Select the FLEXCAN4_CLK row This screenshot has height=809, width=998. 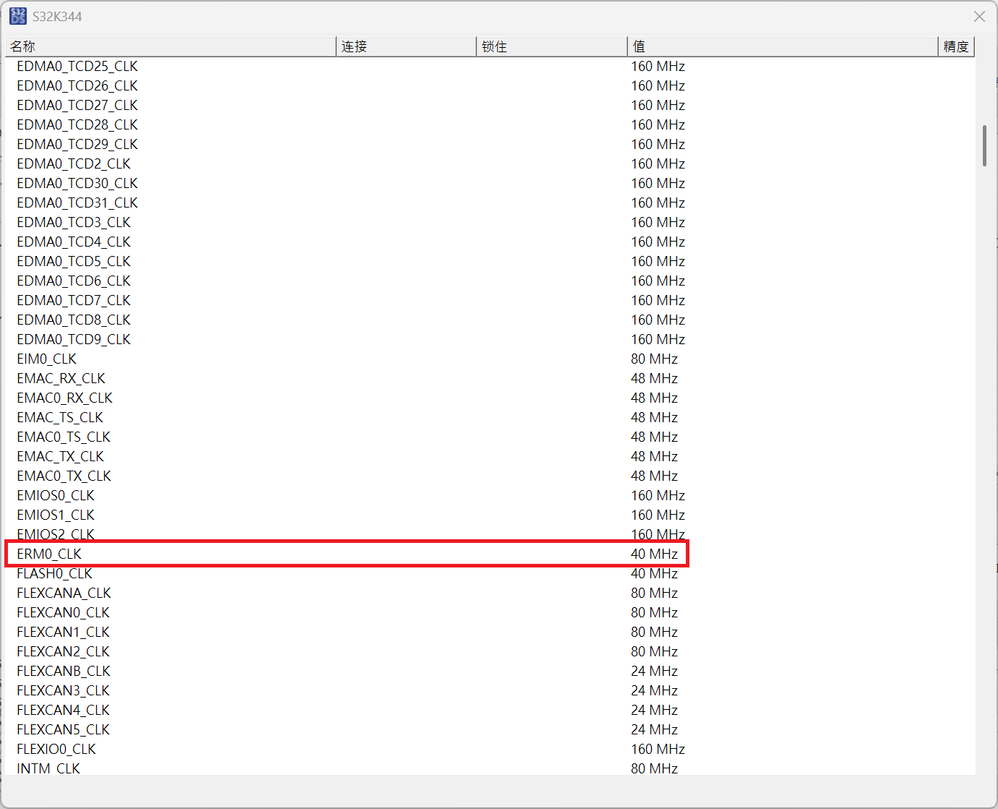(490, 710)
